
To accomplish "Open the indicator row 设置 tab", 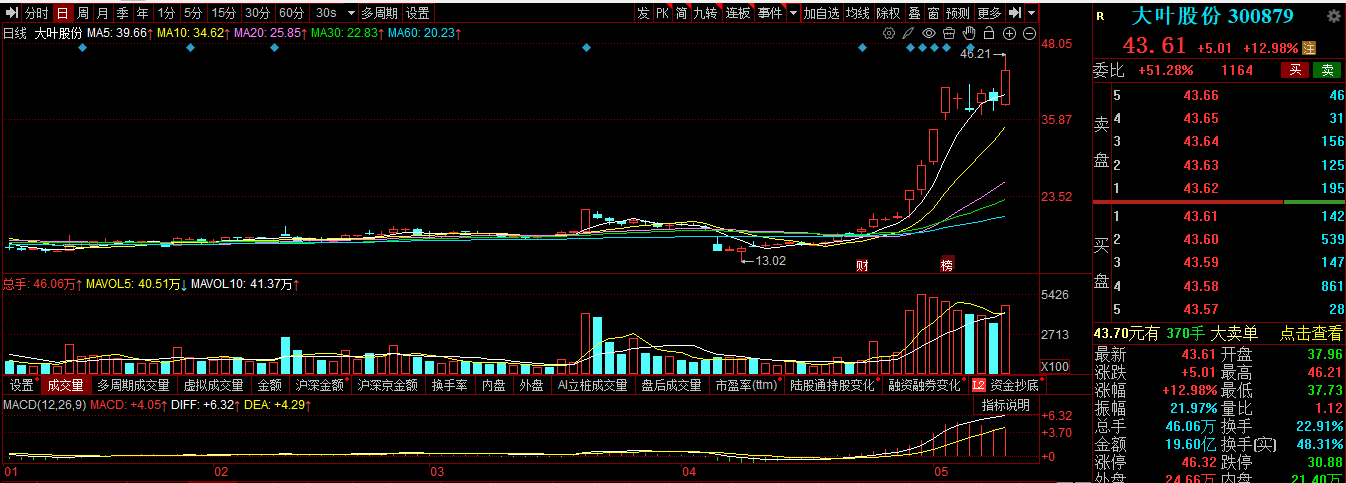I will [x=21, y=385].
